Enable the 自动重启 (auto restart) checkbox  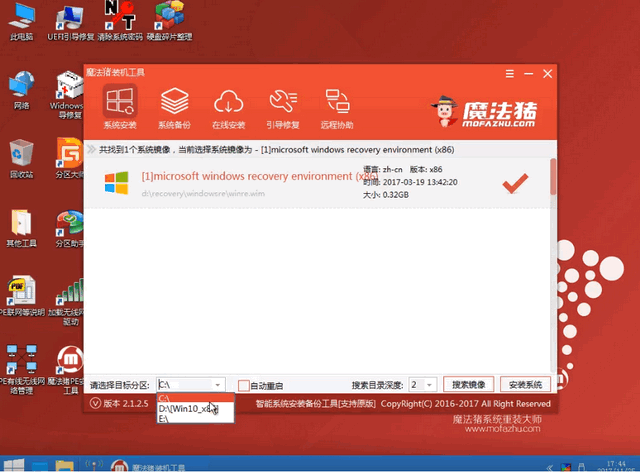244,385
